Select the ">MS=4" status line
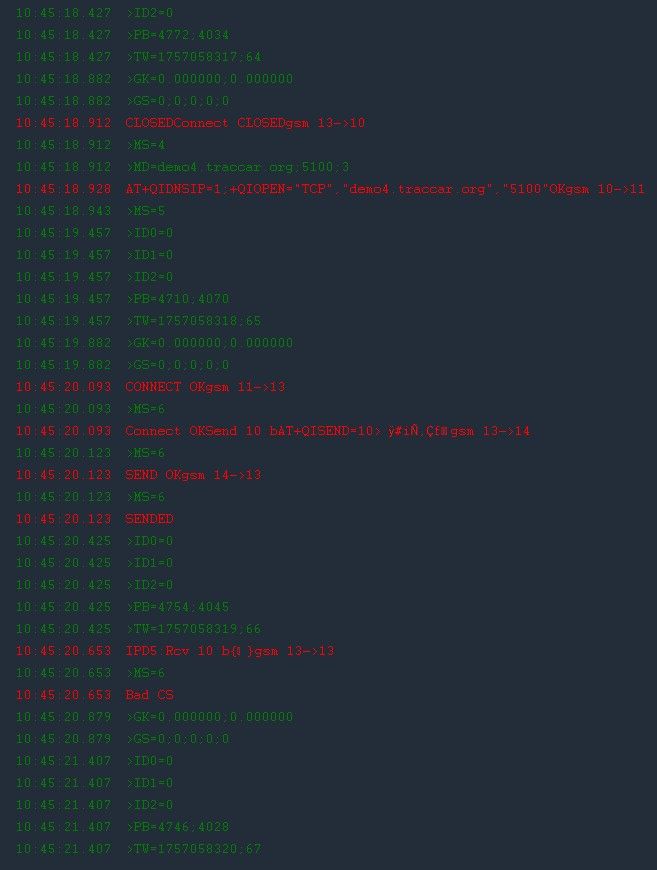657x870 pixels. point(145,145)
